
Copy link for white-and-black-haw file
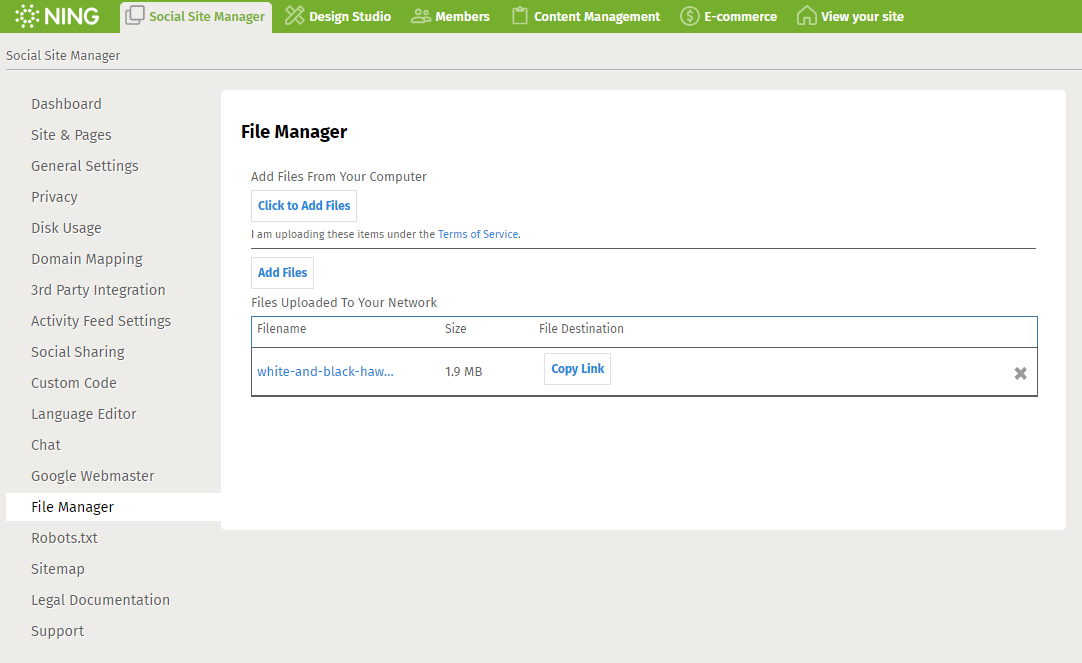point(578,369)
